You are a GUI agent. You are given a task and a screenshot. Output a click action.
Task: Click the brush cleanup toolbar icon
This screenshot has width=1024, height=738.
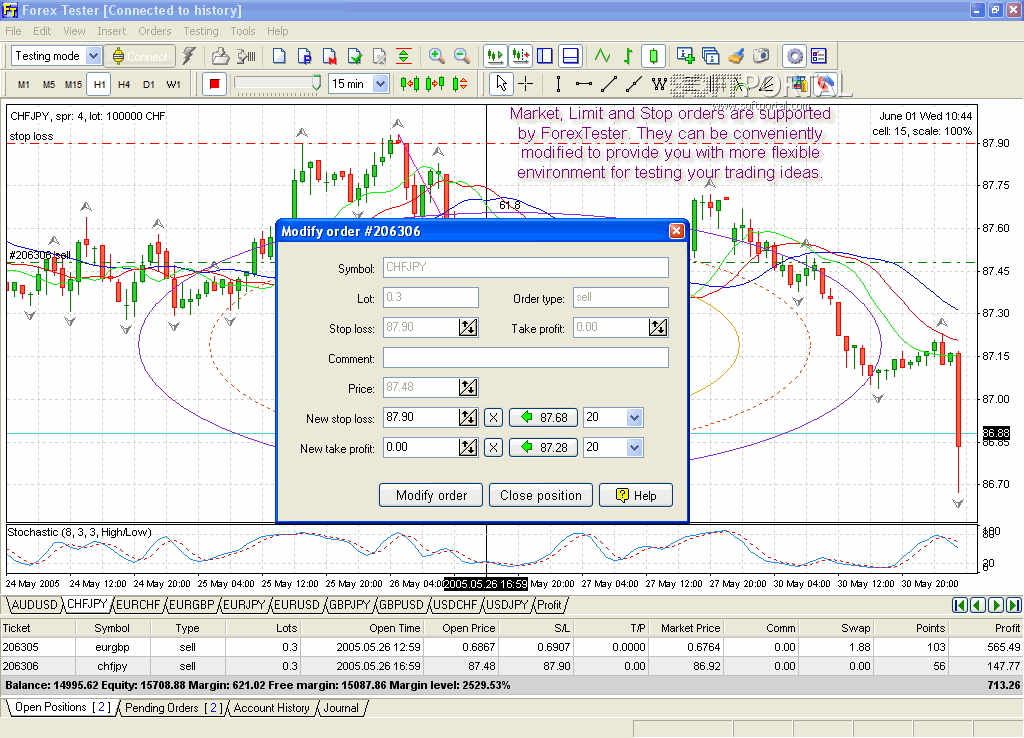coord(736,56)
